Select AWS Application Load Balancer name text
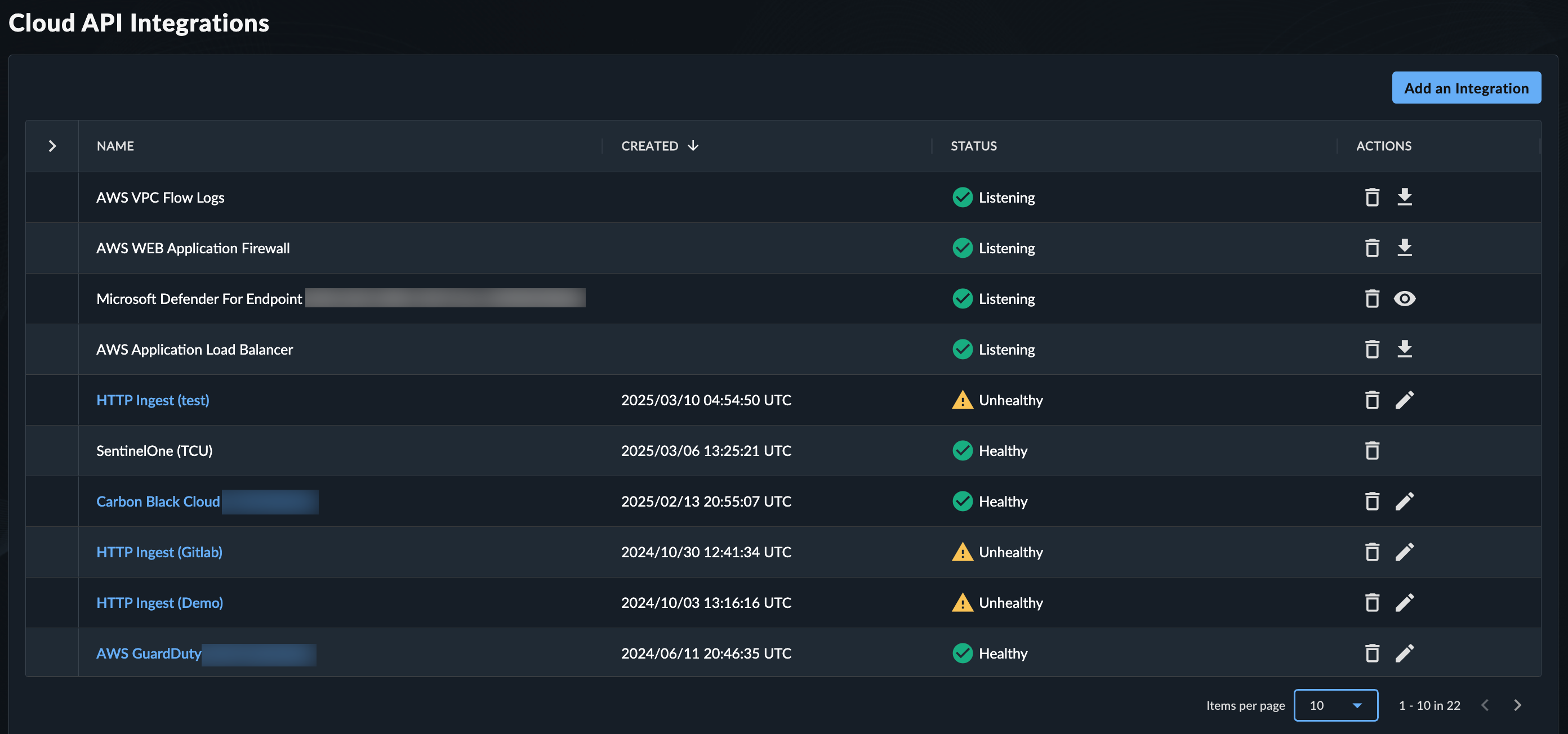The width and height of the screenshot is (1568, 734). click(x=194, y=350)
